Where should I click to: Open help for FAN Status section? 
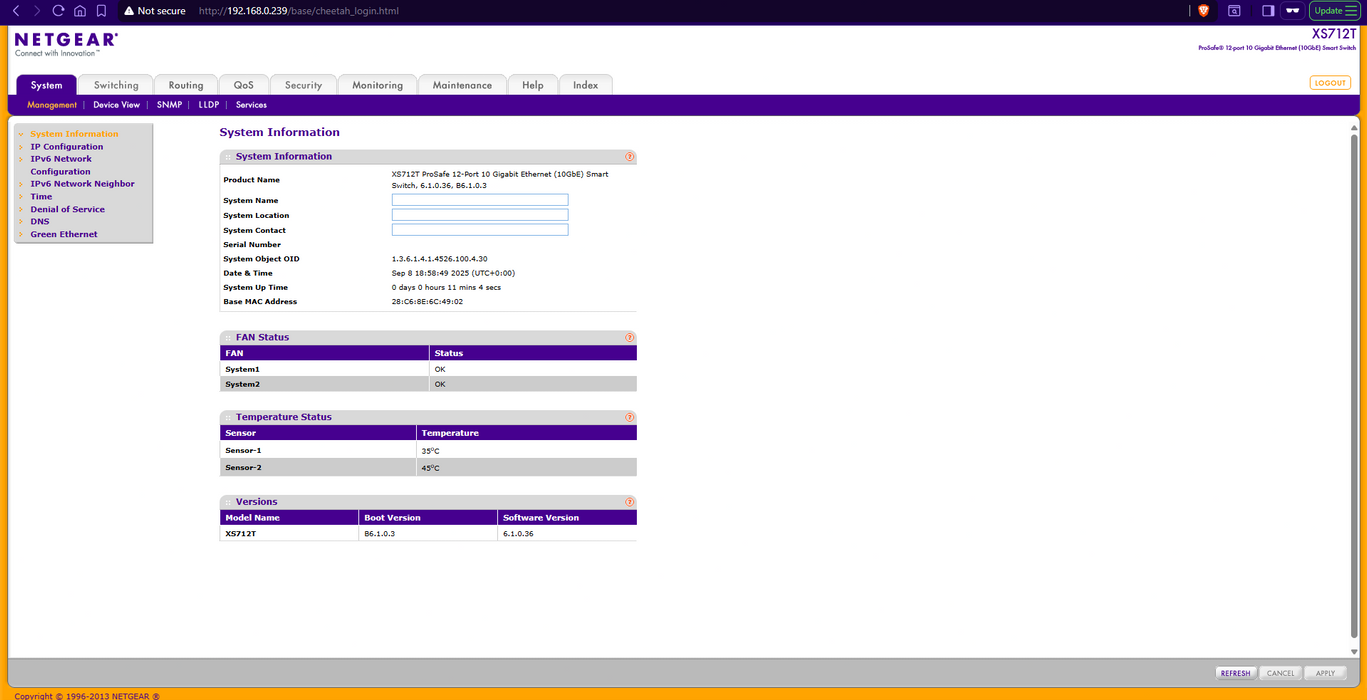tap(629, 338)
